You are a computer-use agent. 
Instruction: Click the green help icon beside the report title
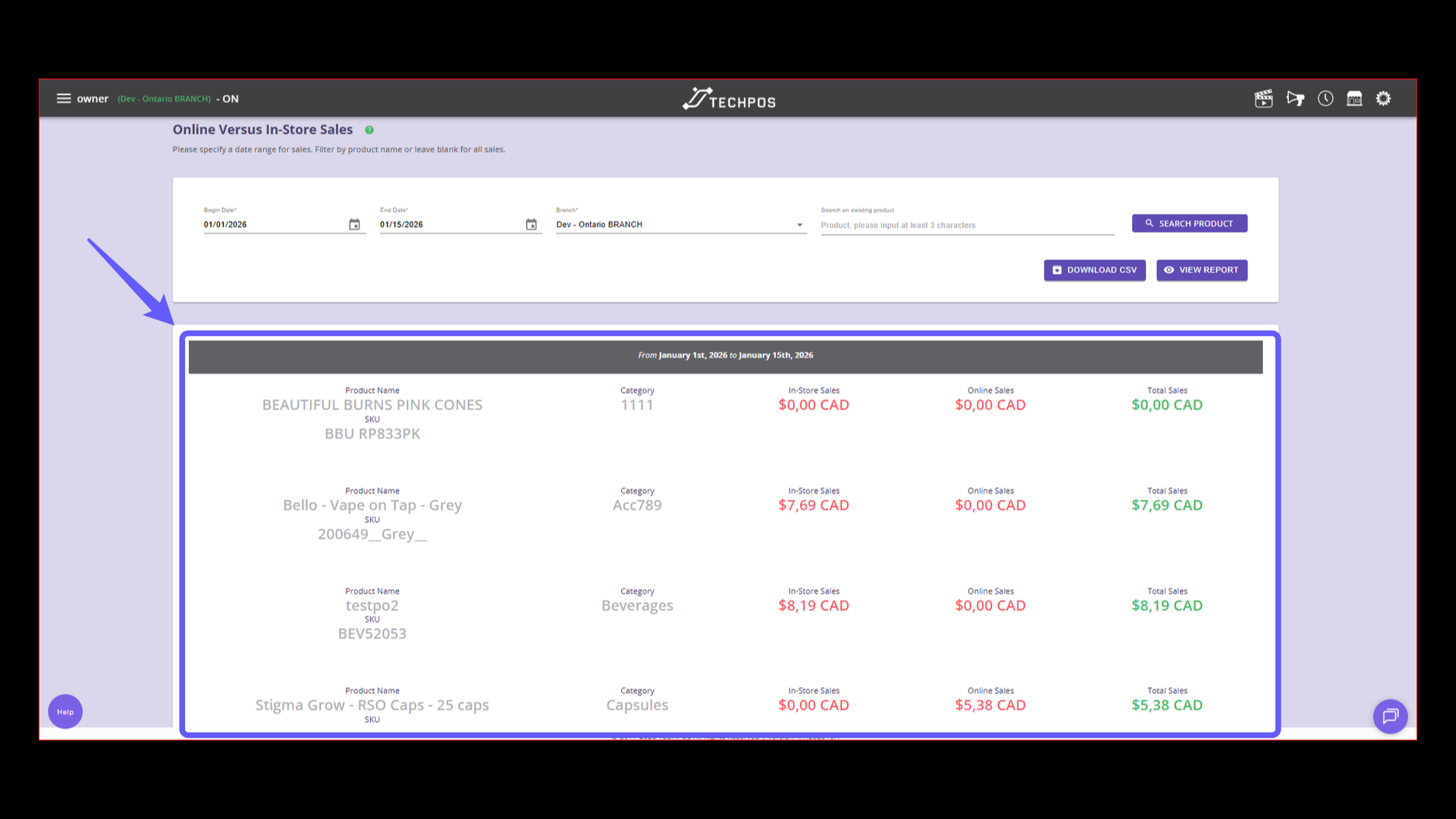(369, 130)
